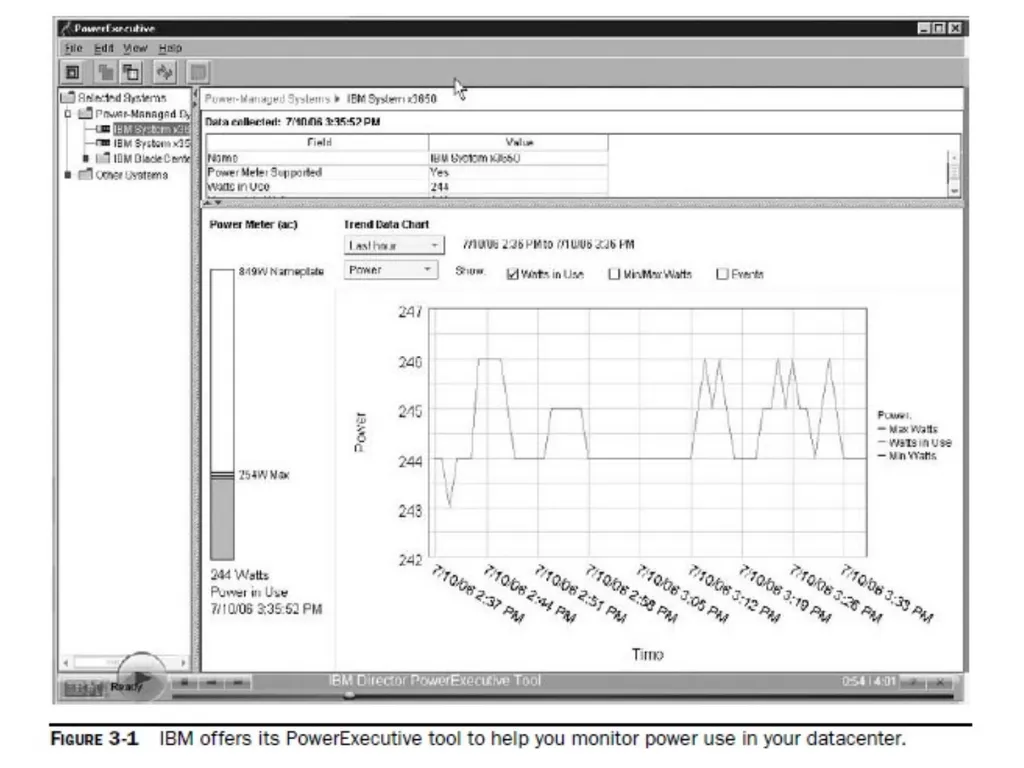Click the previous button in the player bar
This screenshot has height=768, width=1024.
click(211, 683)
